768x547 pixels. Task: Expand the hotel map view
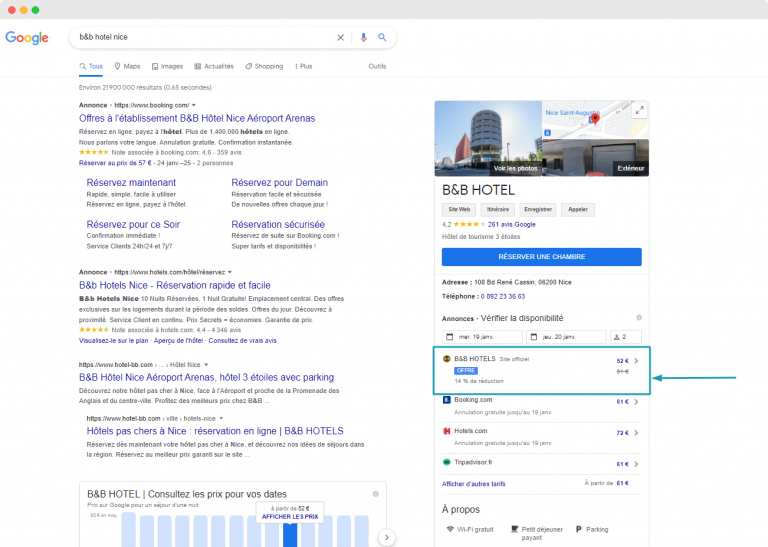tap(639, 111)
